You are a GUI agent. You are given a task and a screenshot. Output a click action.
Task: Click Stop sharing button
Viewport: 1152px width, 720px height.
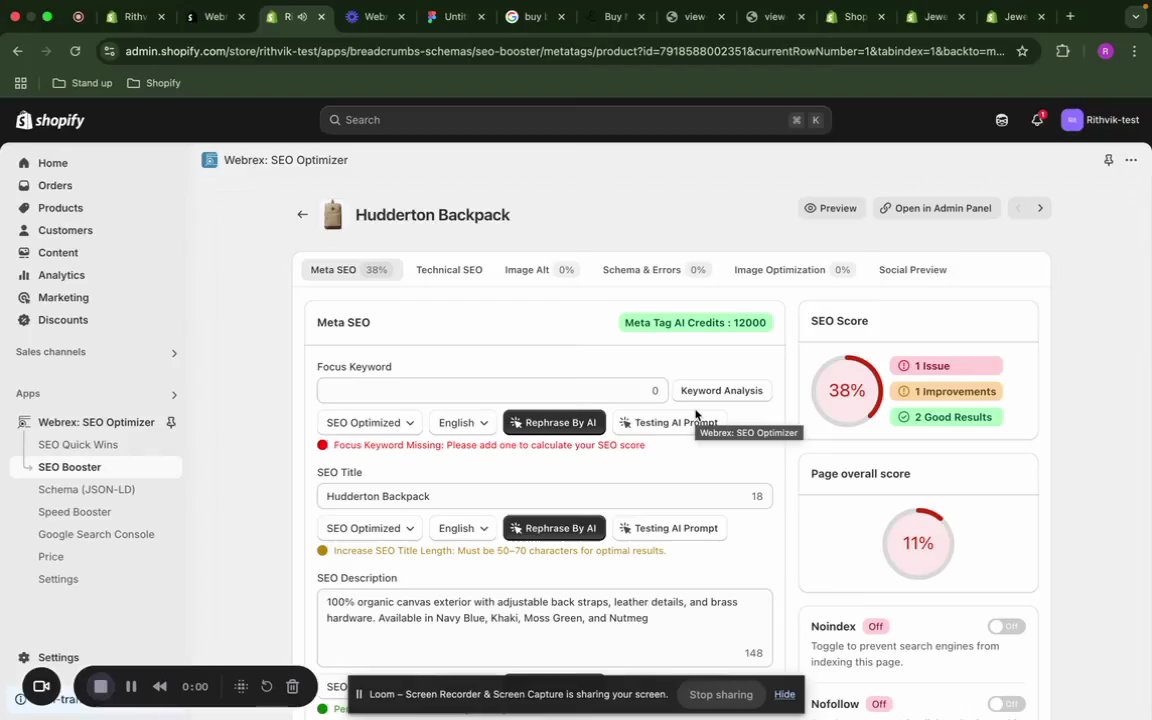(721, 694)
